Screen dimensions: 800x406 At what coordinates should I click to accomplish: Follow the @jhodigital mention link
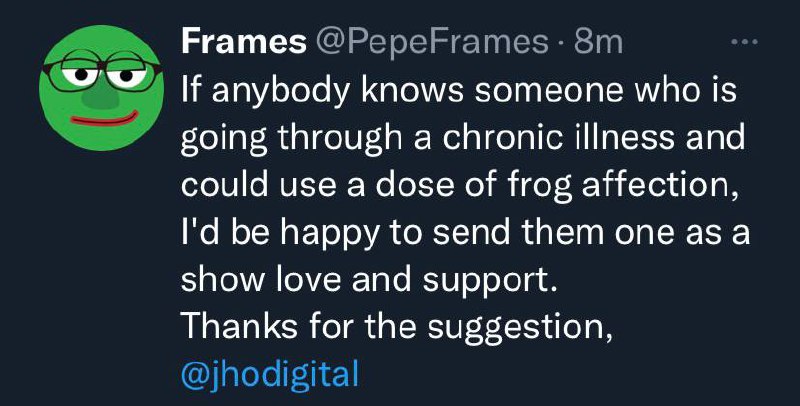point(269,376)
